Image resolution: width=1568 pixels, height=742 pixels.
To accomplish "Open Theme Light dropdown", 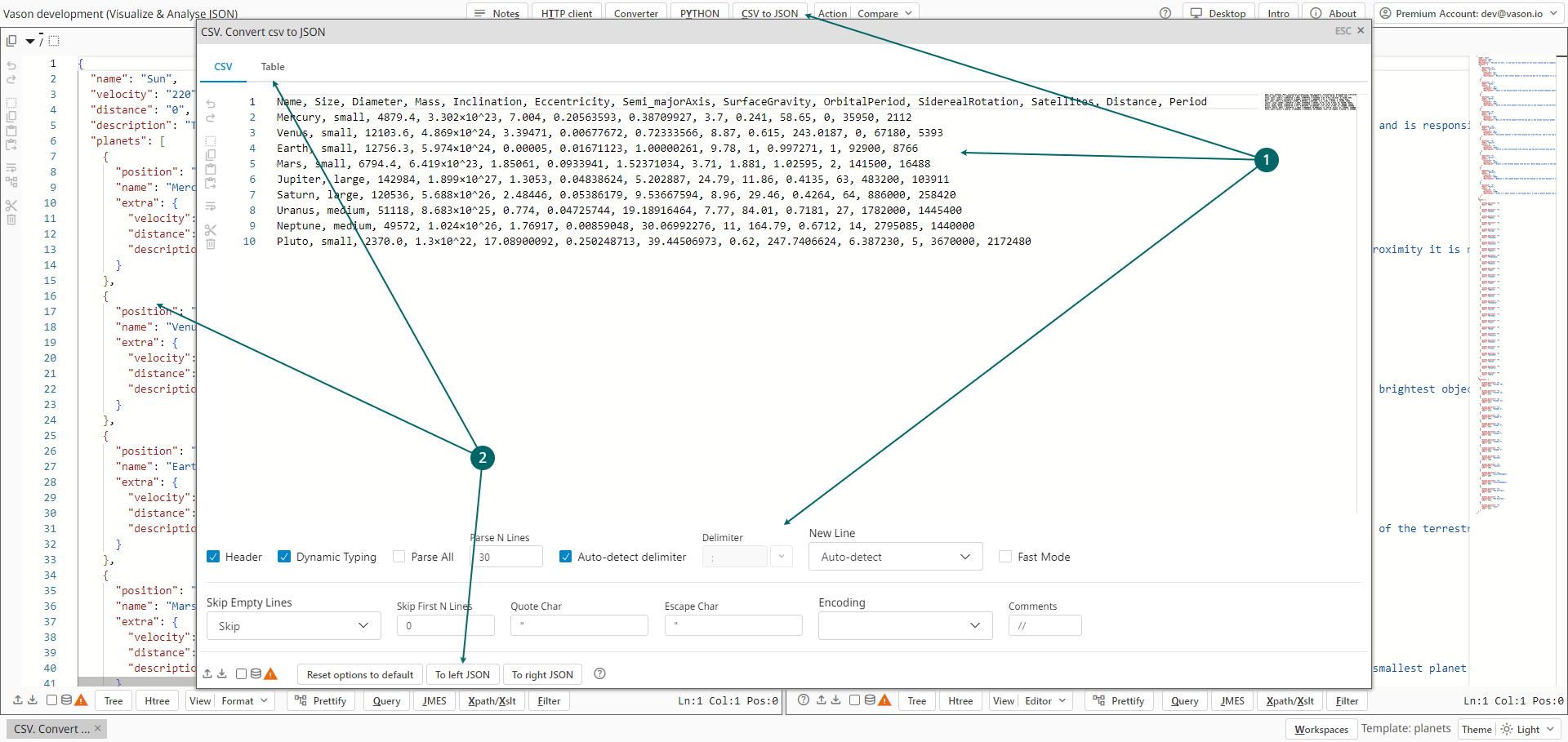I will 1510,729.
